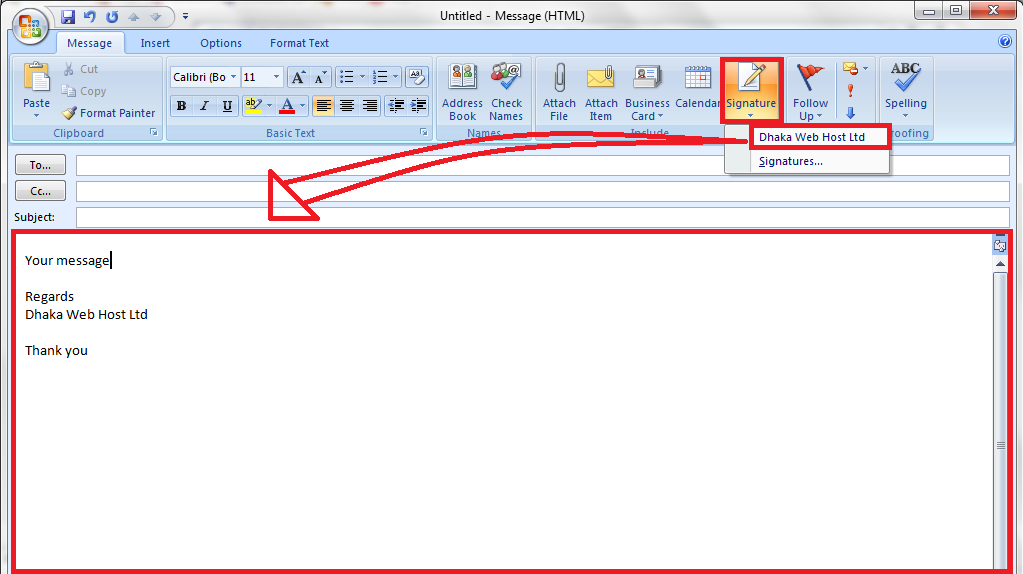
Task: Set High Importance exclamation mark
Action: click(850, 91)
